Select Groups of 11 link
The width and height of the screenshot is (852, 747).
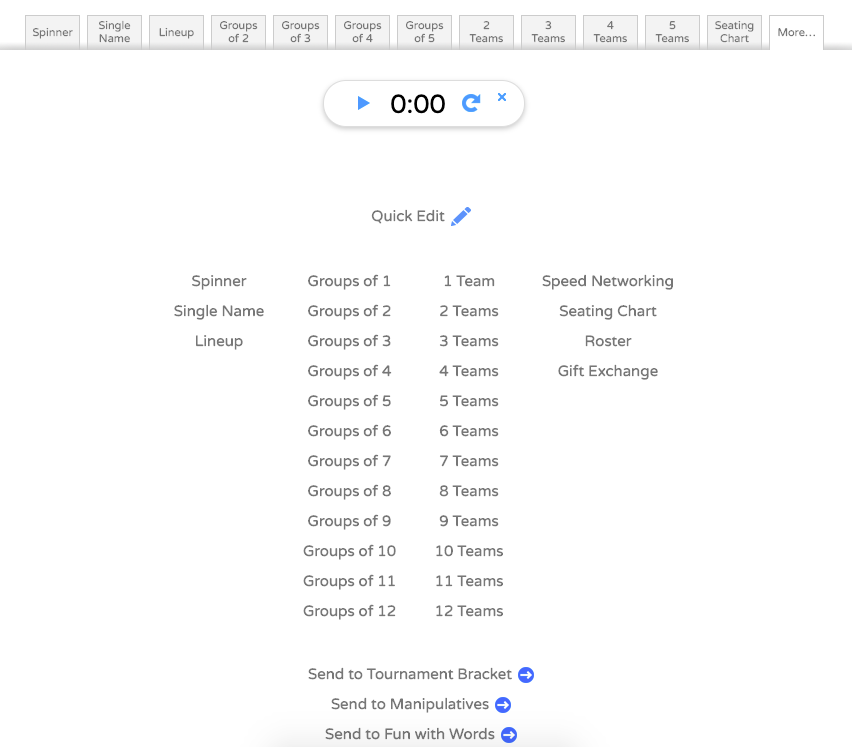pyautogui.click(x=349, y=581)
